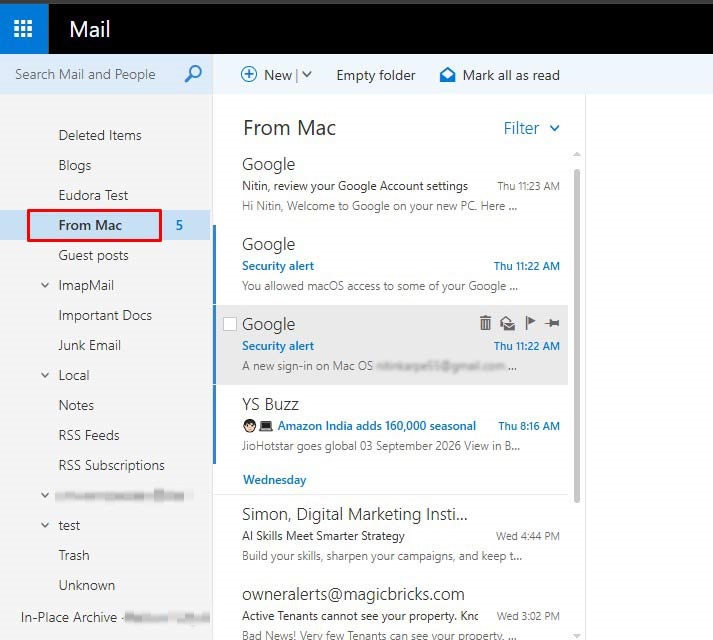Click the scrollbar down arrow
This screenshot has height=640, width=713.
coord(577,635)
